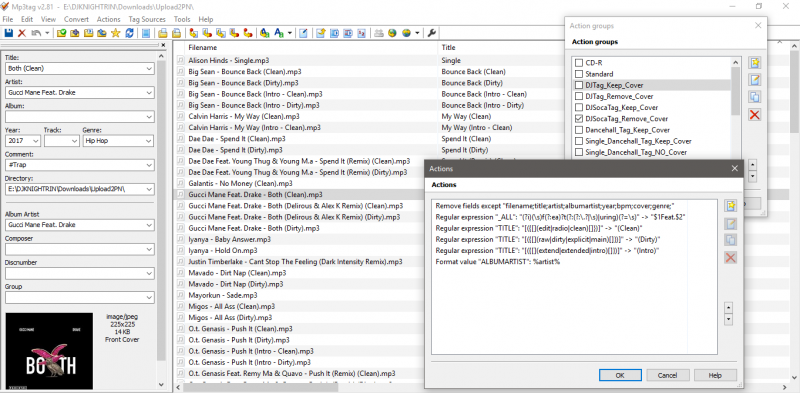Select file Mayorkun - Sade.mp3
This screenshot has height=393, width=800.
click(x=223, y=296)
